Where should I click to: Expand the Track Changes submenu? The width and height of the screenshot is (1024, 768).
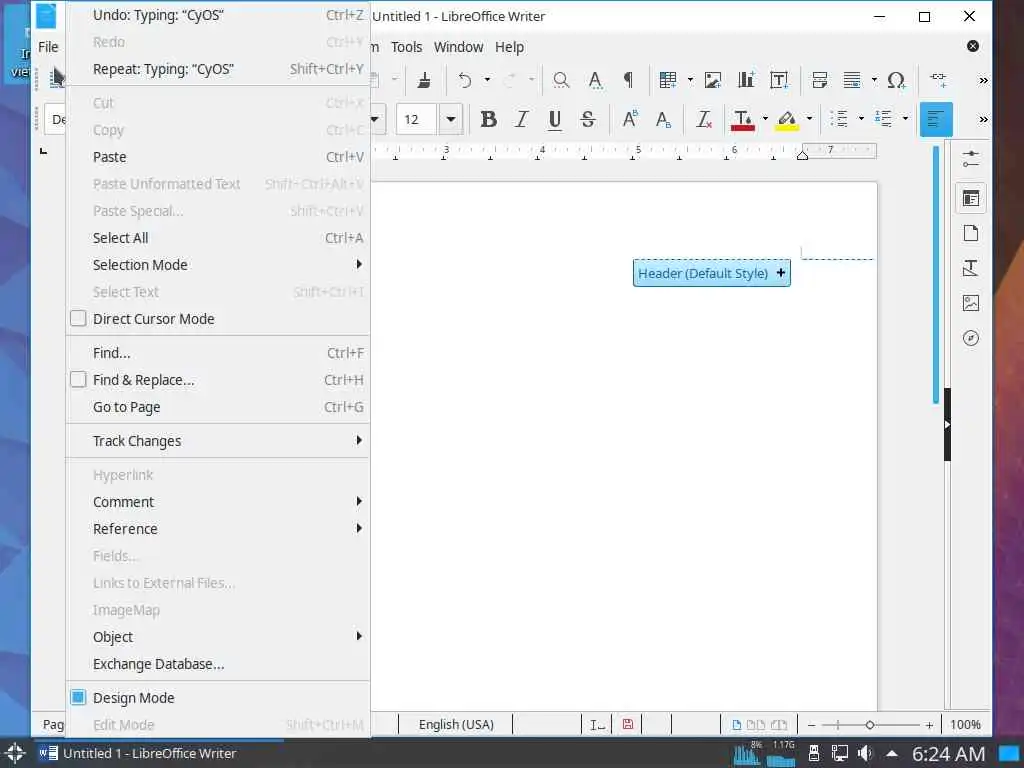(218, 441)
